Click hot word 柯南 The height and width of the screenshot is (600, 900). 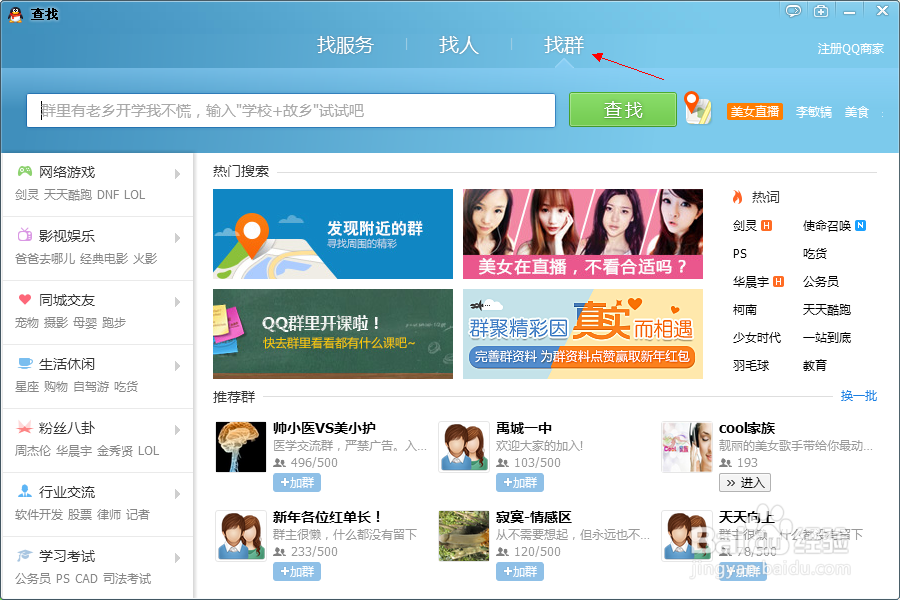(x=744, y=309)
